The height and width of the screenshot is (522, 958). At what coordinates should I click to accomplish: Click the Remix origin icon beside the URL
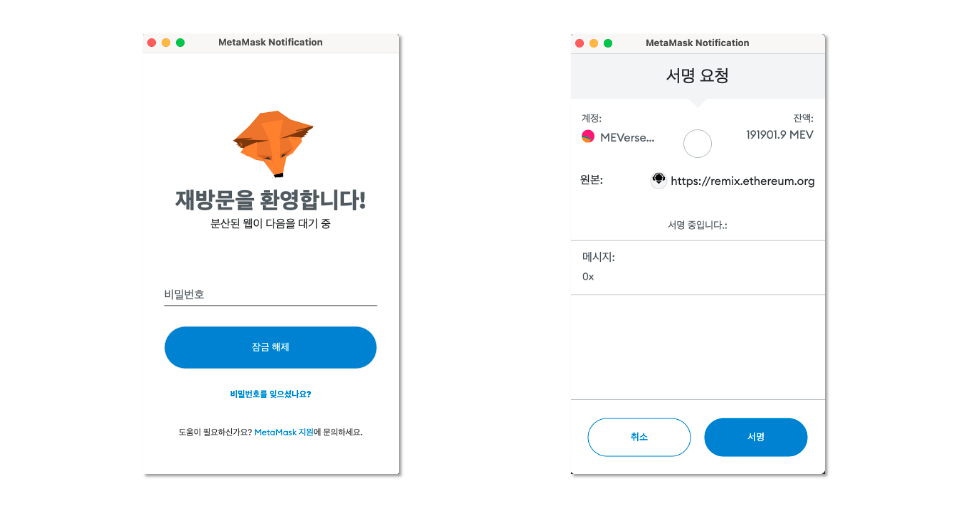(x=658, y=180)
